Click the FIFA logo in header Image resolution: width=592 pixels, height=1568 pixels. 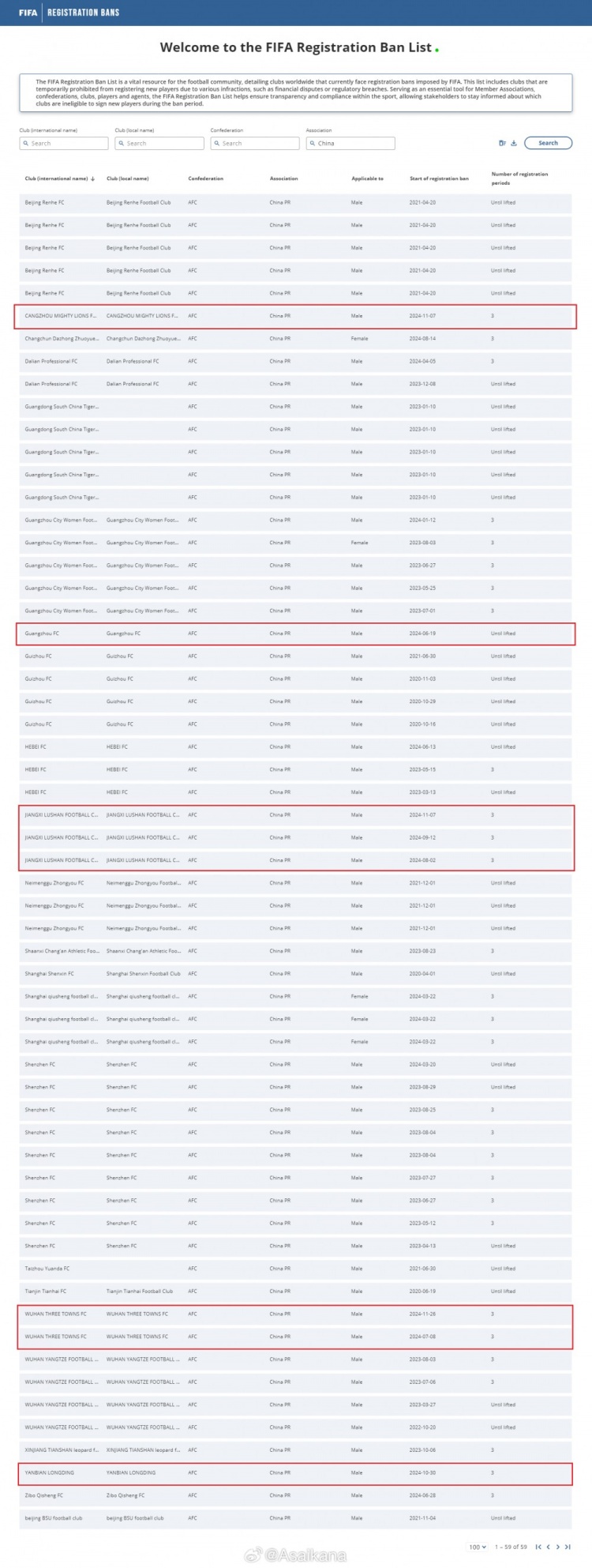click(x=28, y=13)
